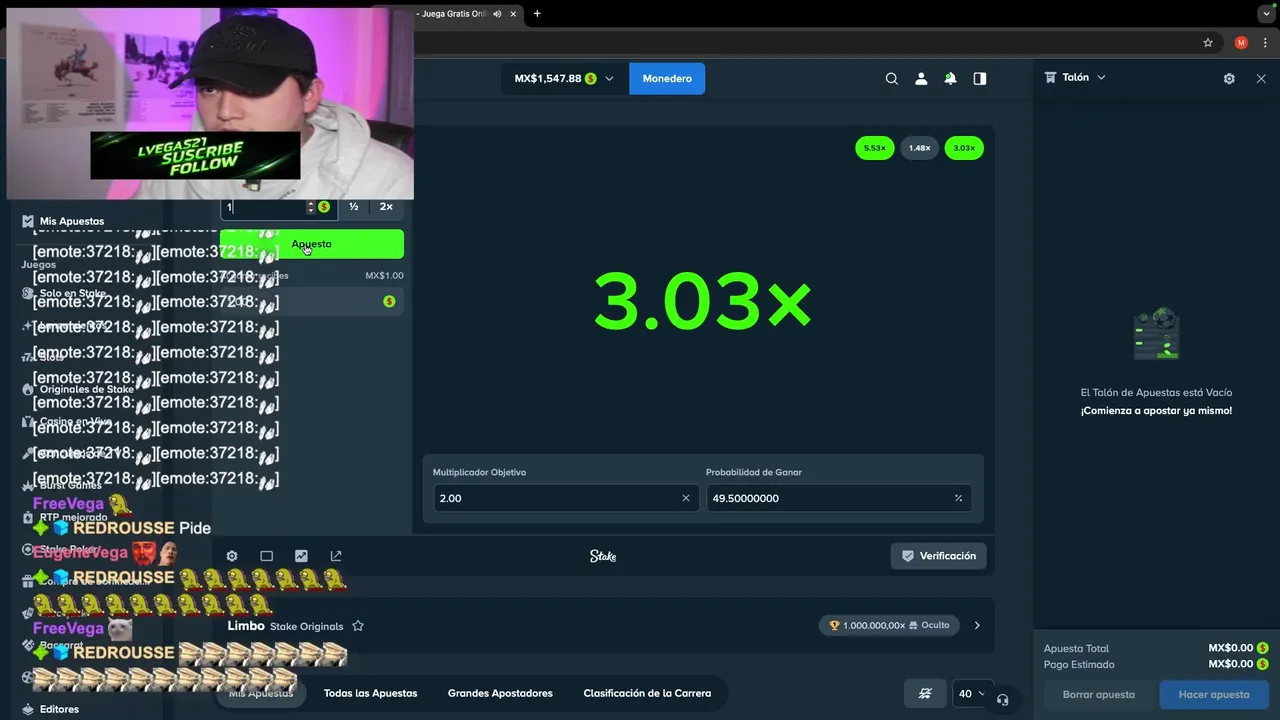The image size is (1280, 720).
Task: Add Limbo to favorites star
Action: [x=358, y=626]
